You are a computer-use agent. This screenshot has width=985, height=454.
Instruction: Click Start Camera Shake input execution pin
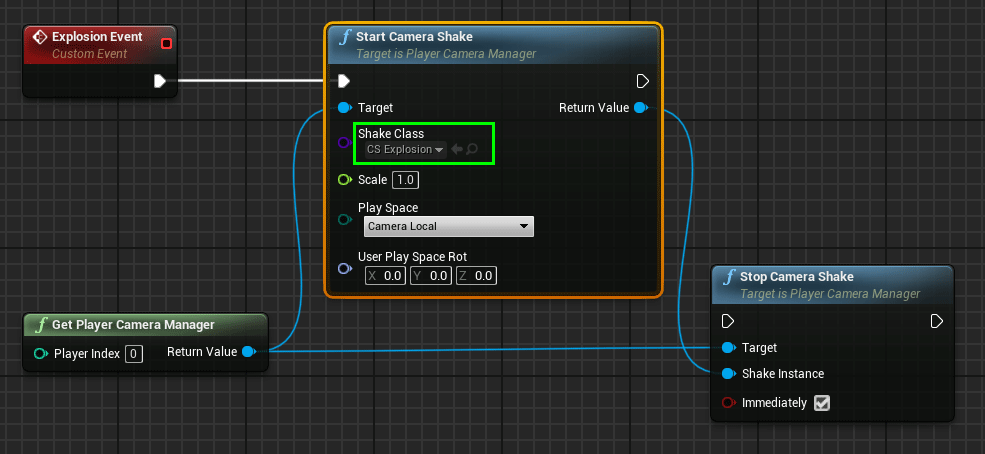pos(344,81)
